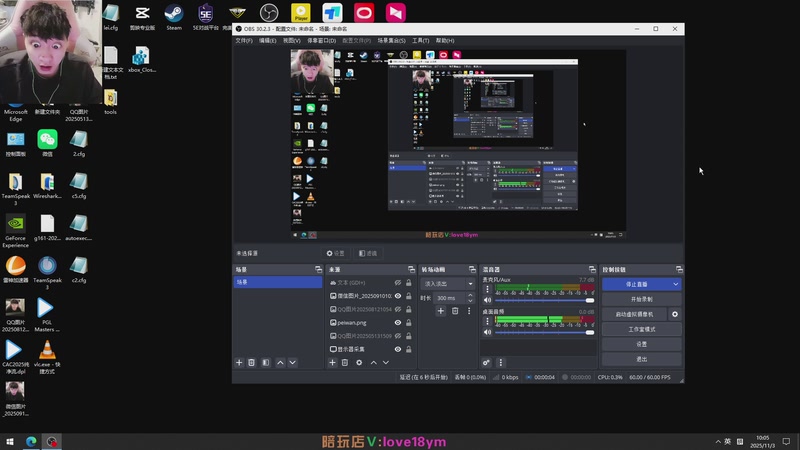
Task: Move scene up arrow in Scenes panel
Action: click(x=280, y=362)
